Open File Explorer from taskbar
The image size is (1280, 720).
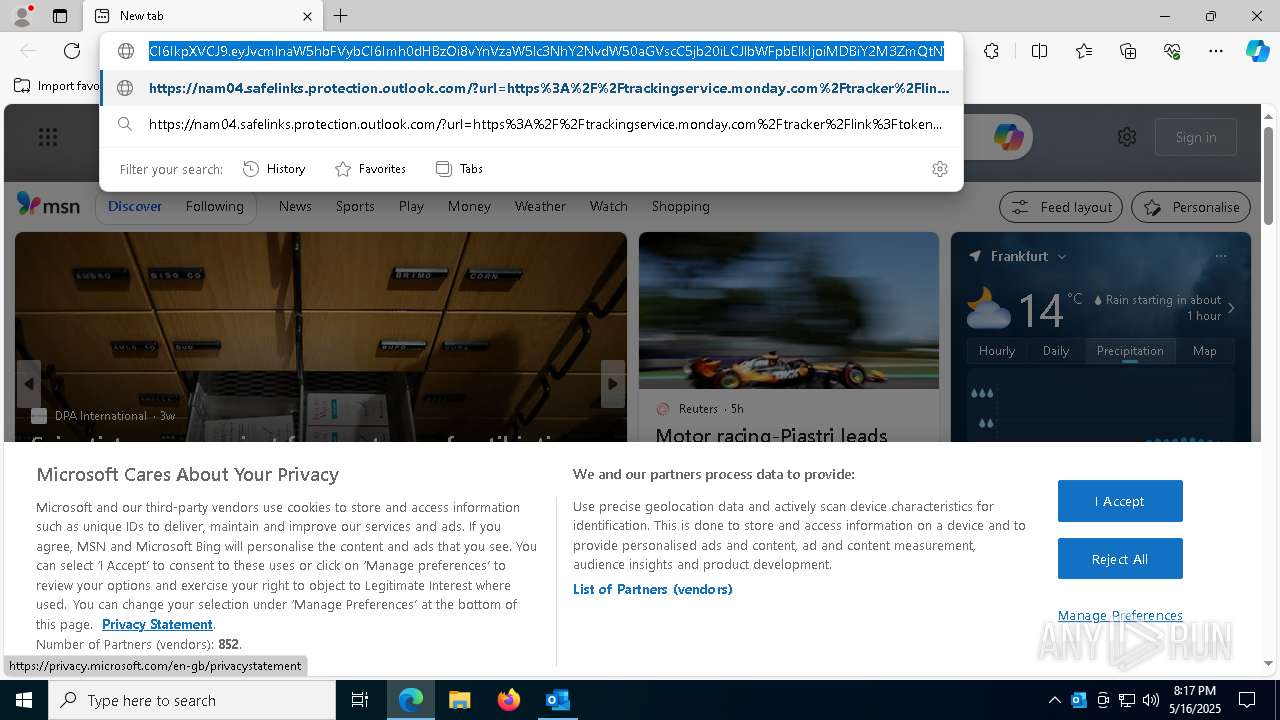(459, 700)
